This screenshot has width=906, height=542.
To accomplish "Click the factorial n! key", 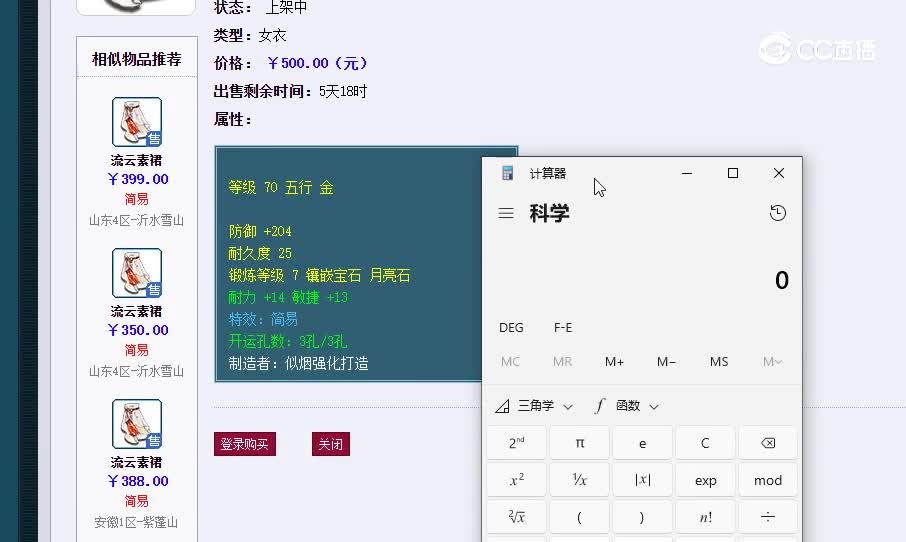I will [x=706, y=517].
